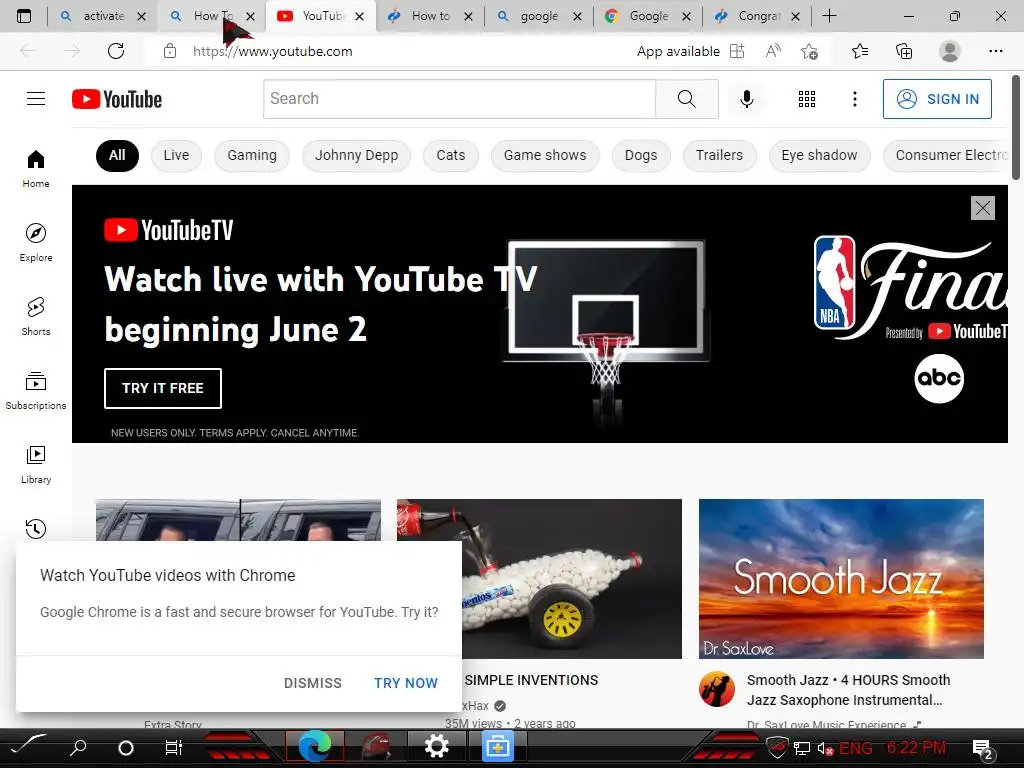Open Subscriptions in sidebar
Screen dimensions: 1024x768
pos(36,391)
